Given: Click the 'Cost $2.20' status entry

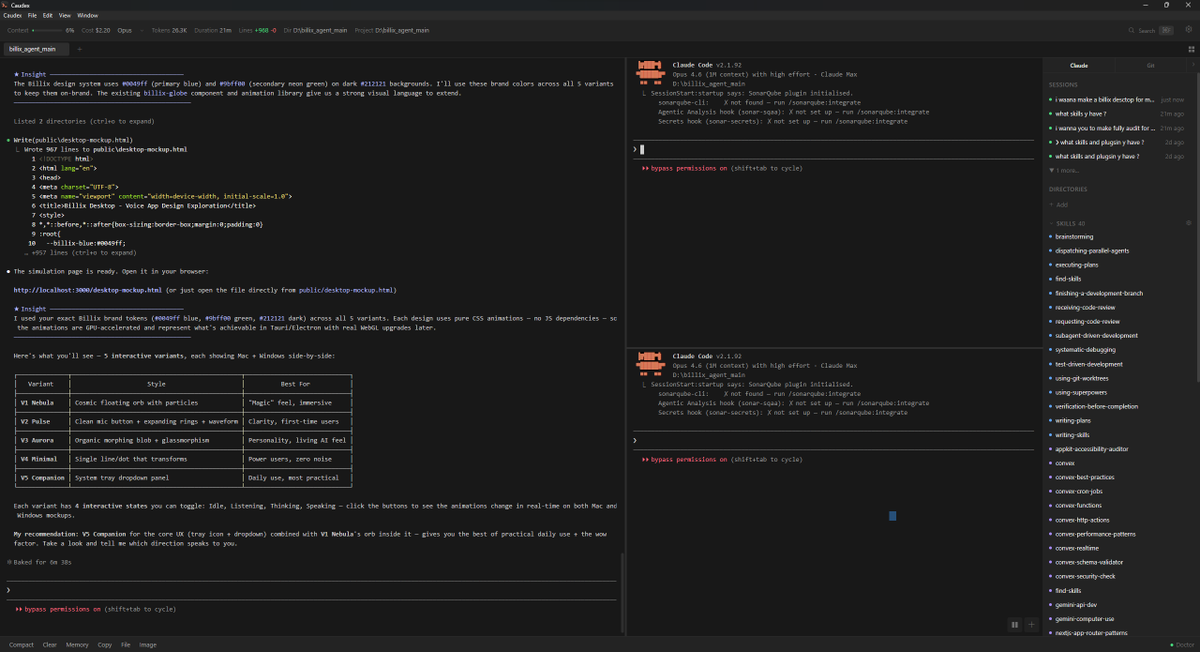Looking at the screenshot, I should (96, 31).
